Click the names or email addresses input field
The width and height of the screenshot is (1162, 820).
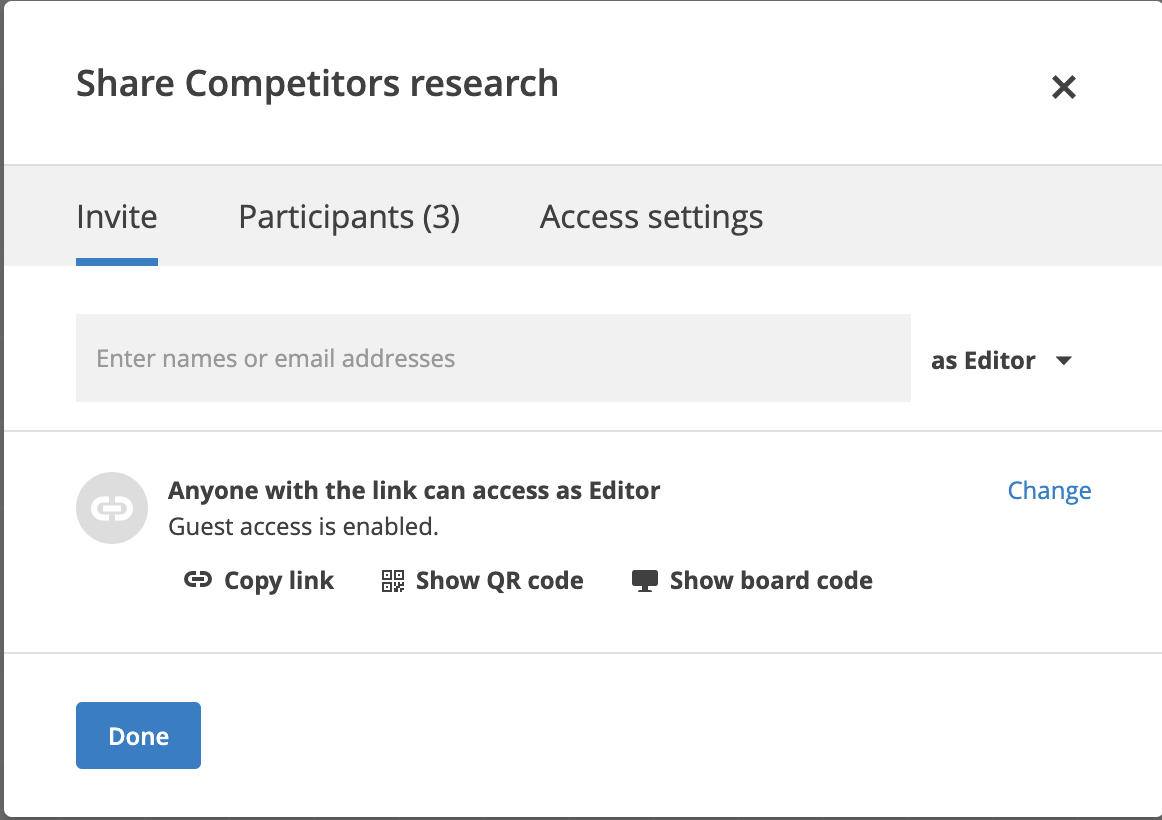(493, 358)
